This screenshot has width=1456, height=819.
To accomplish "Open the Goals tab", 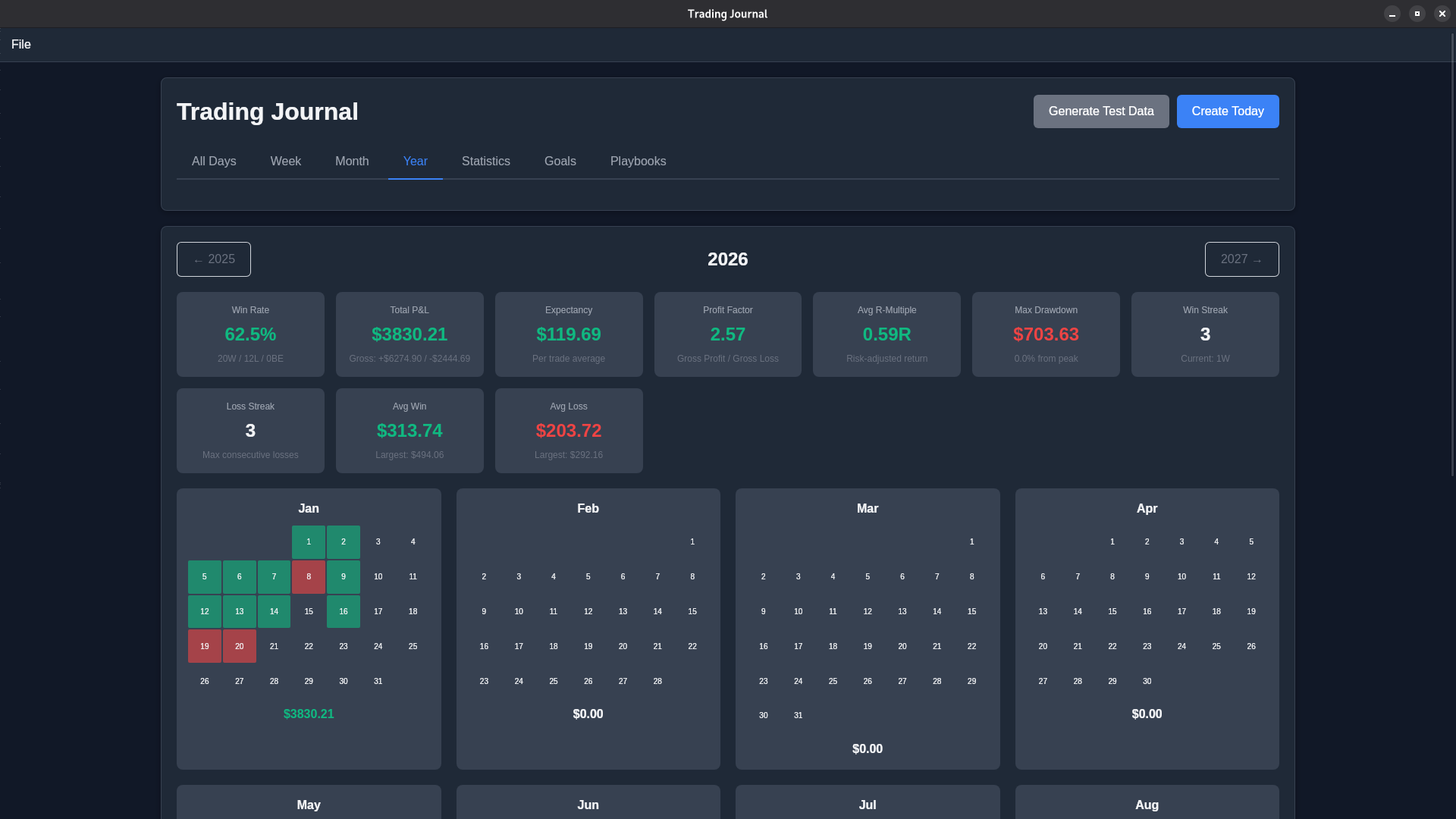I will click(x=560, y=162).
